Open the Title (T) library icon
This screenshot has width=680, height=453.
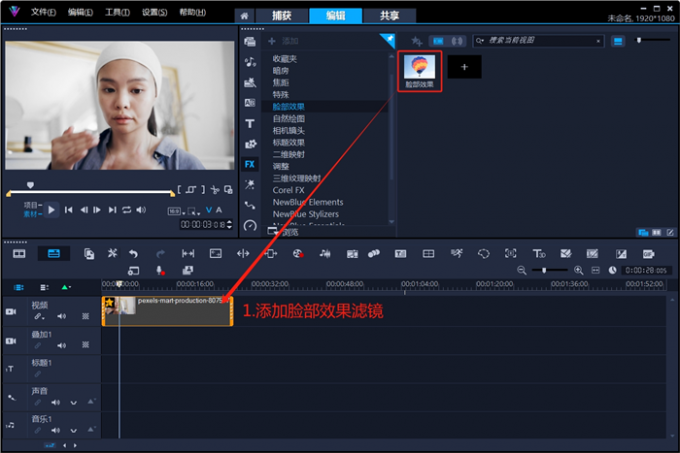click(x=250, y=124)
